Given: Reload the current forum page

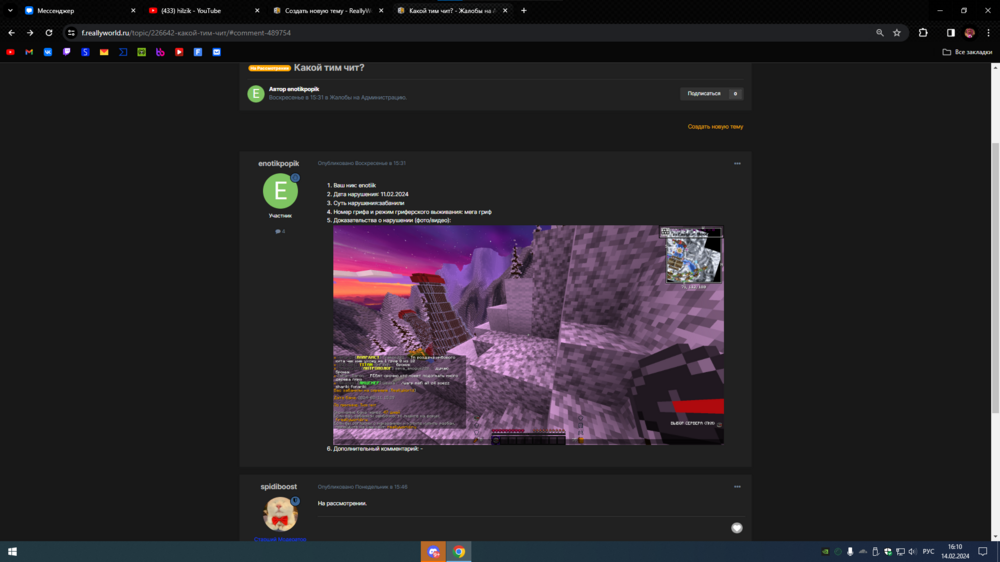Looking at the screenshot, I should click(x=48, y=33).
